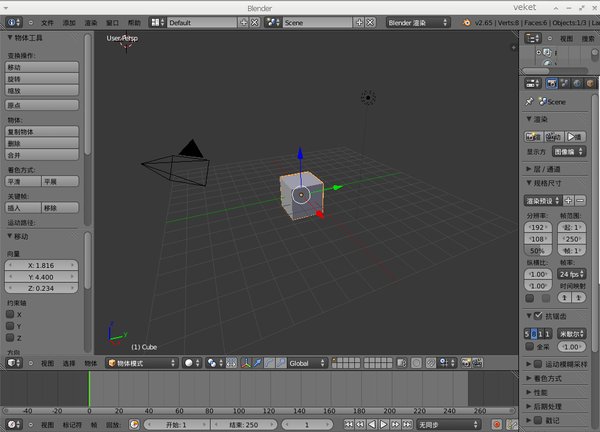Click the 50% resolution percentage slider
The image size is (600, 432).
pyautogui.click(x=539, y=250)
